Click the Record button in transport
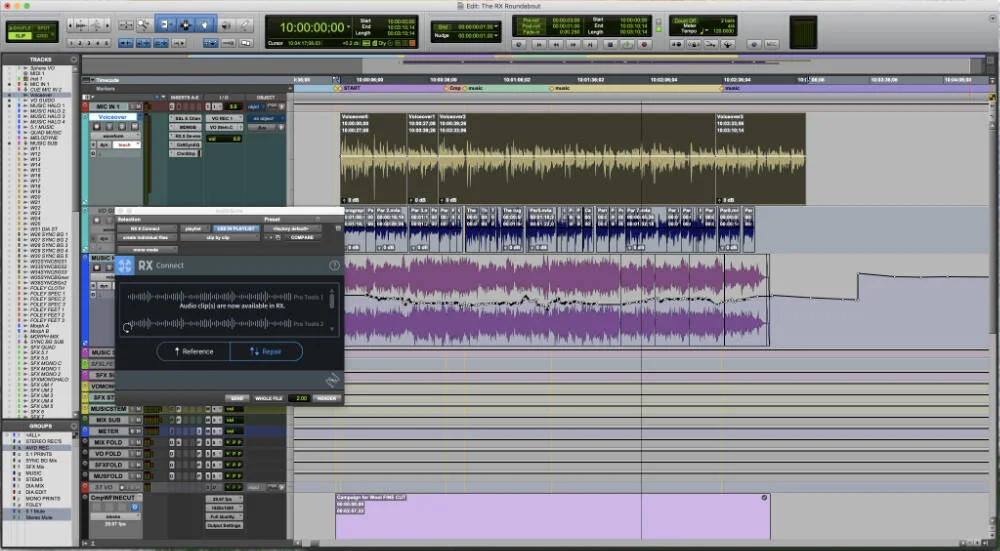This screenshot has height=551, width=1000. click(644, 45)
